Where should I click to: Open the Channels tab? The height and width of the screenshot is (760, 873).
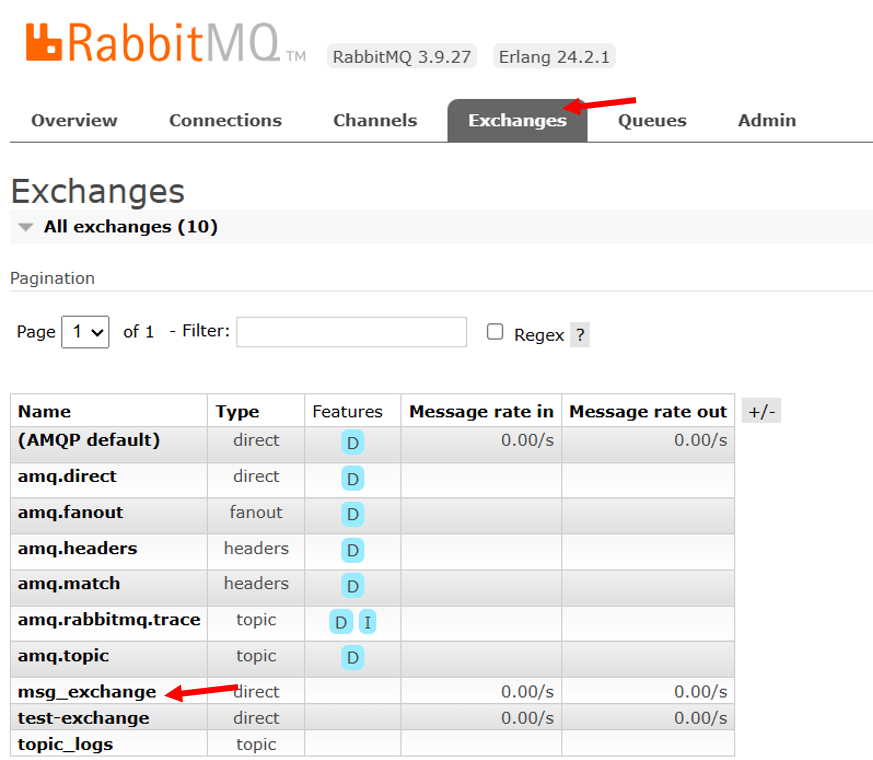coord(375,120)
